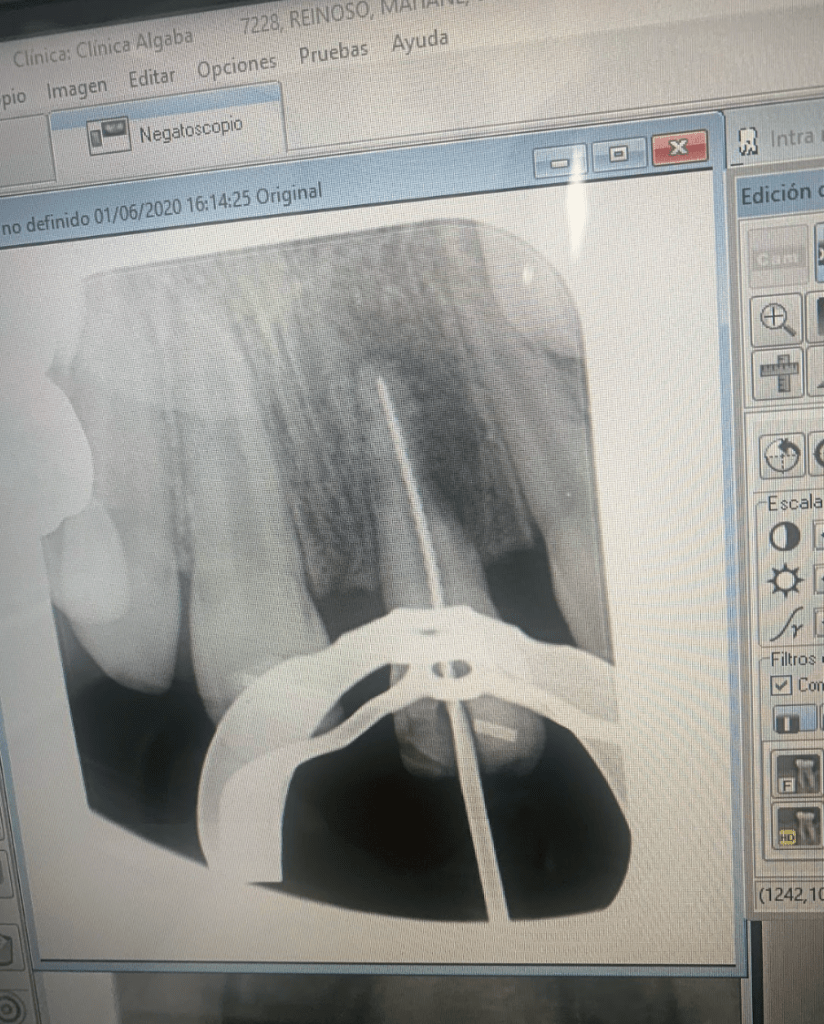Select the magnifier zoom tool
This screenshot has height=1024, width=824.
tap(776, 319)
